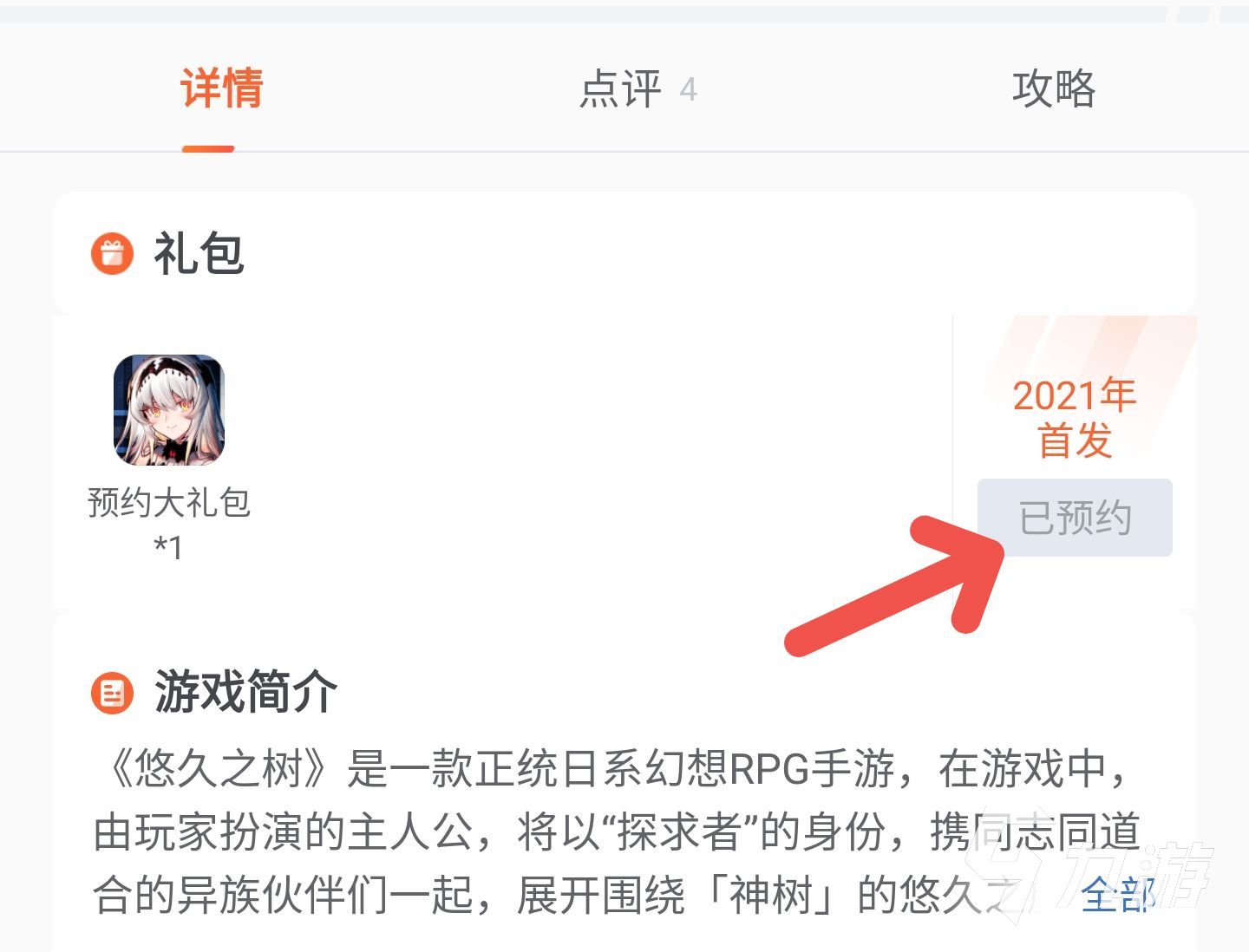Toggle the 已预约 reservation button
Screen dimensions: 1249x952
point(1075,518)
